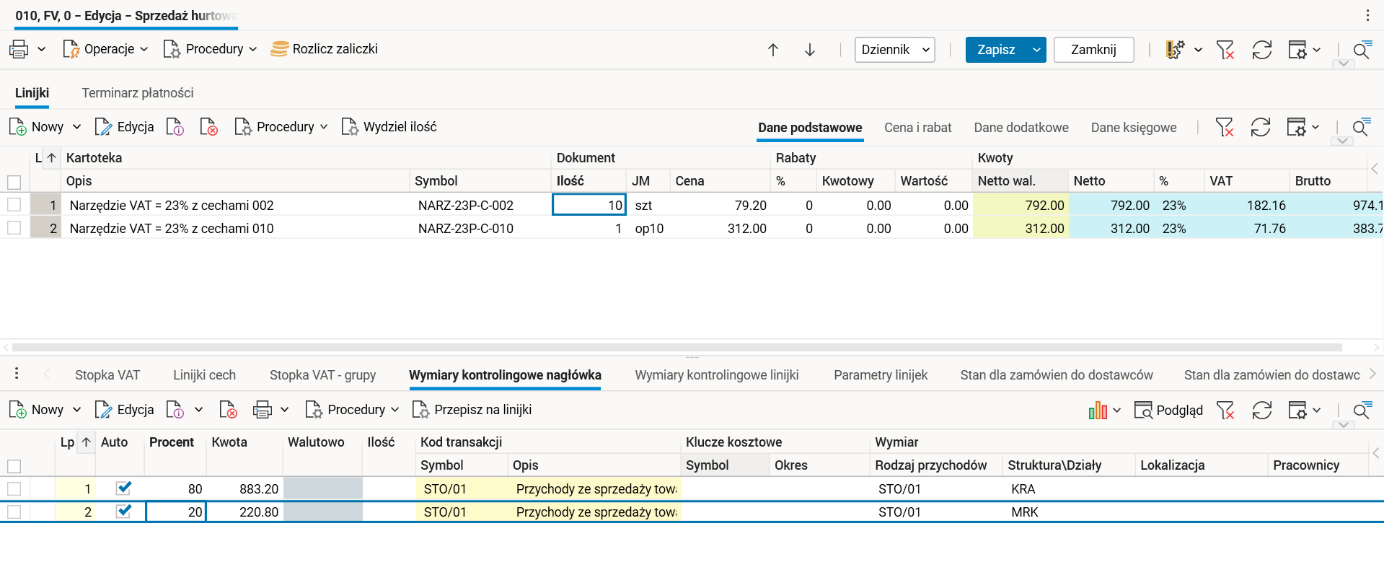This screenshot has width=1384, height=570.
Task: Switch to the Terminarz płatności tab
Action: 137,93
